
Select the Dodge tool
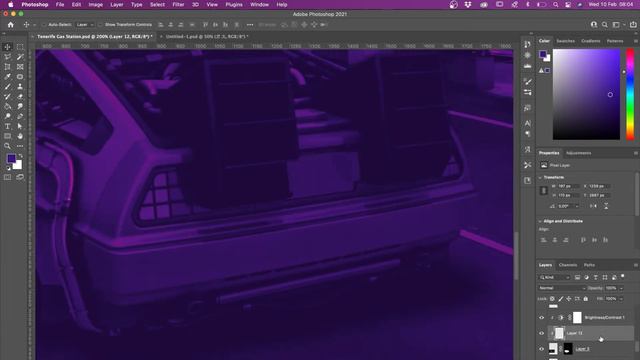pyautogui.click(x=7, y=116)
